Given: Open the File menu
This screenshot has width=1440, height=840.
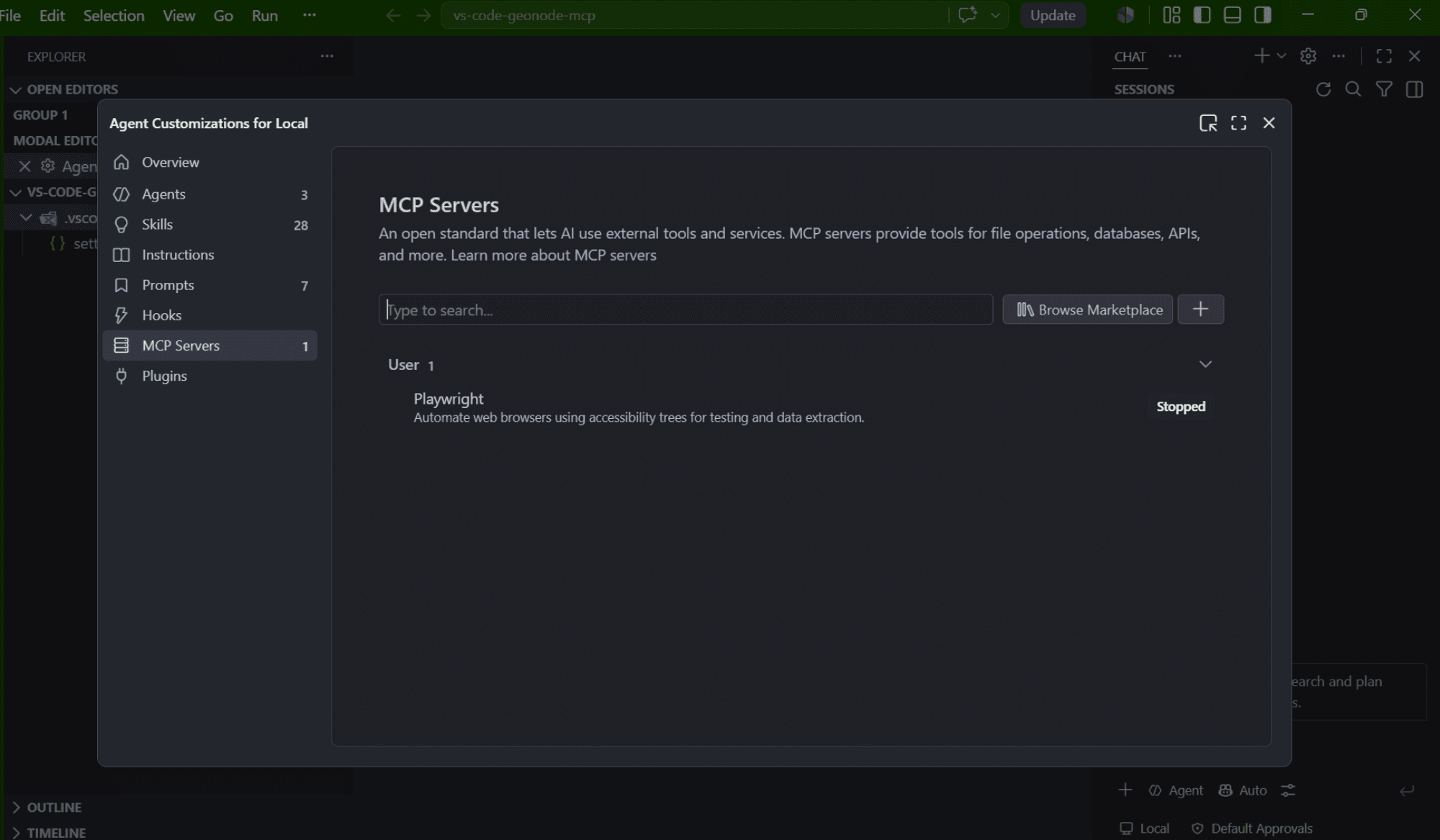Looking at the screenshot, I should [10, 15].
